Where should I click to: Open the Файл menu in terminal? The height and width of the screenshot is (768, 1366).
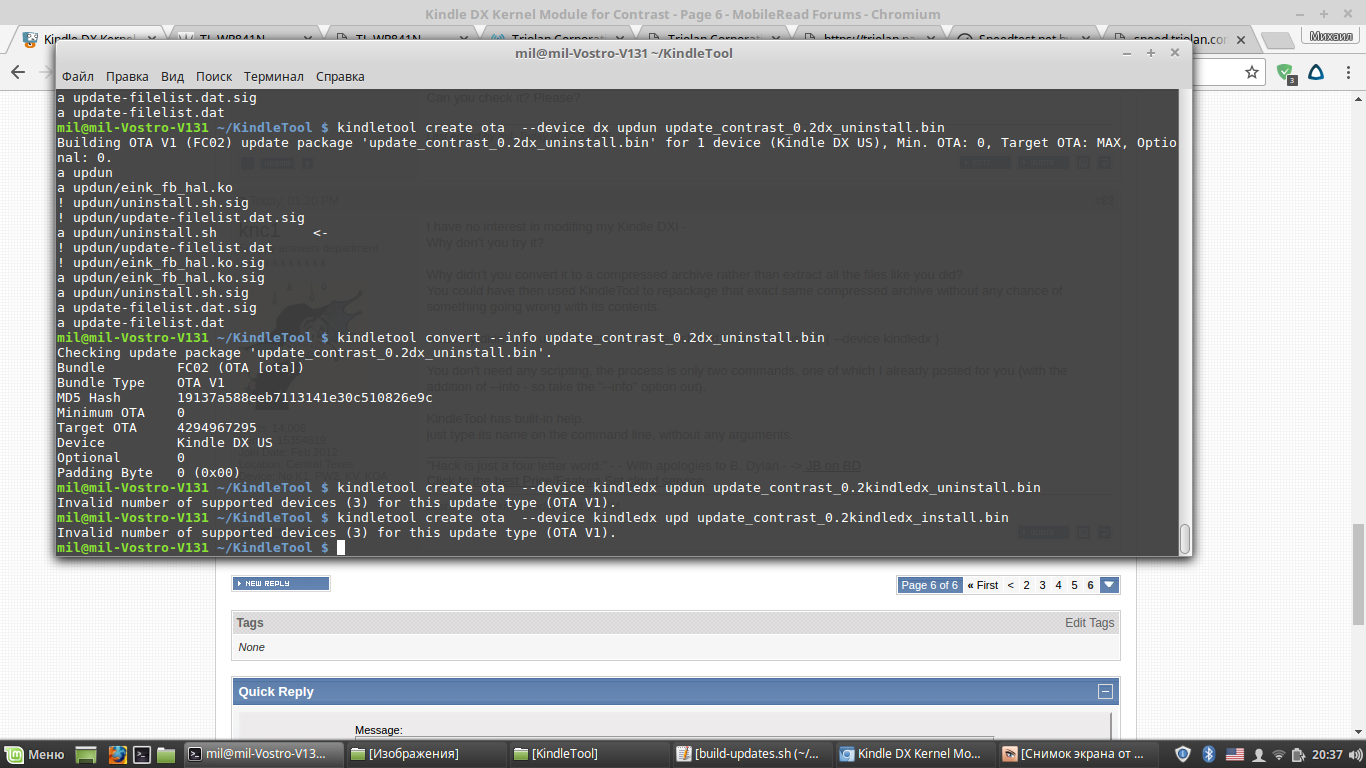pos(77,76)
